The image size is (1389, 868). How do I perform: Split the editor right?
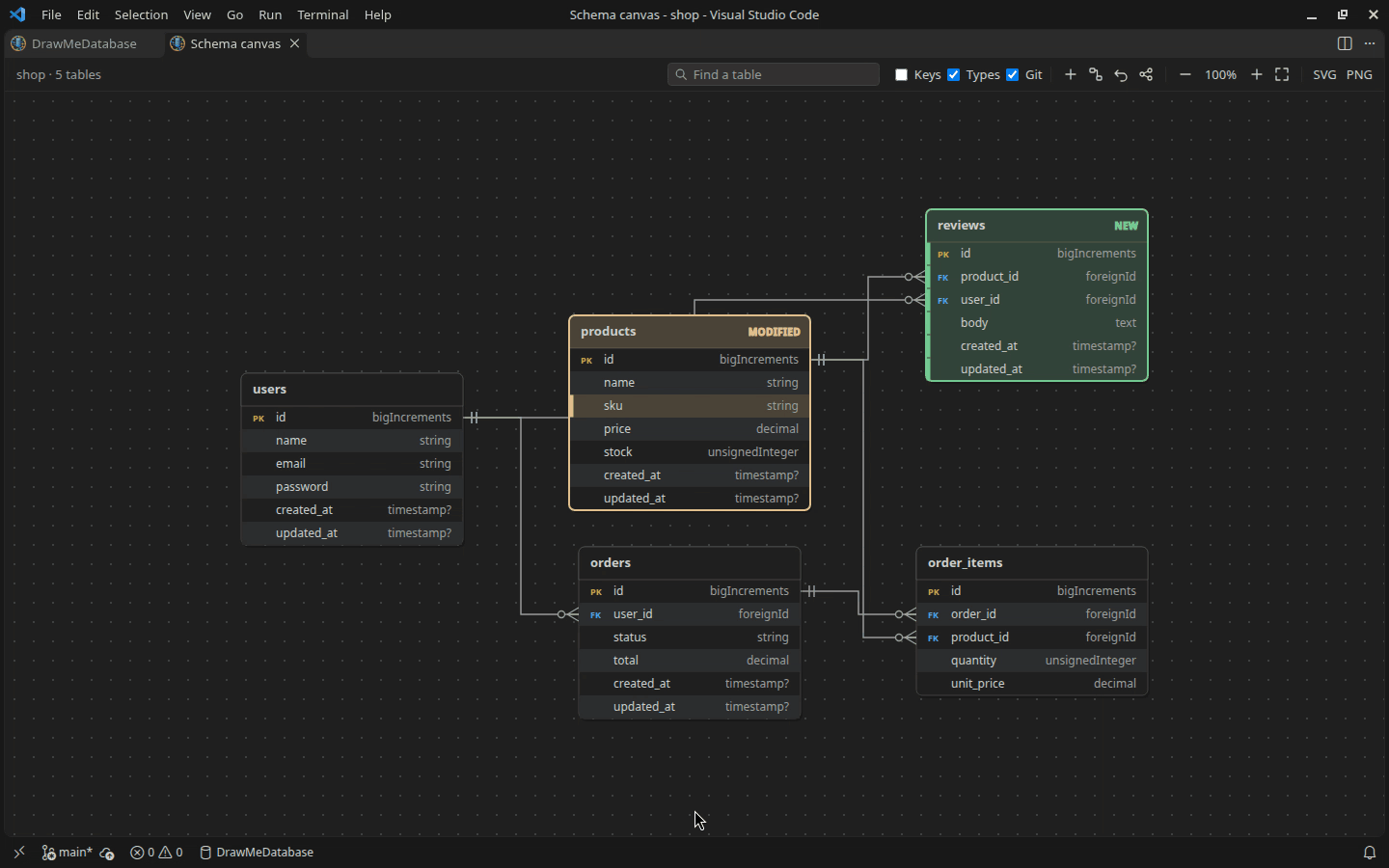coord(1345,43)
